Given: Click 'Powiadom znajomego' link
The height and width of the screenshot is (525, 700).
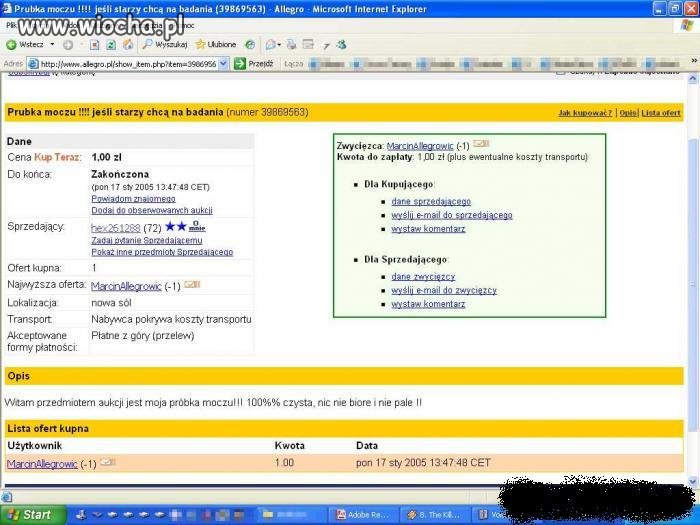Looking at the screenshot, I should click(133, 199).
